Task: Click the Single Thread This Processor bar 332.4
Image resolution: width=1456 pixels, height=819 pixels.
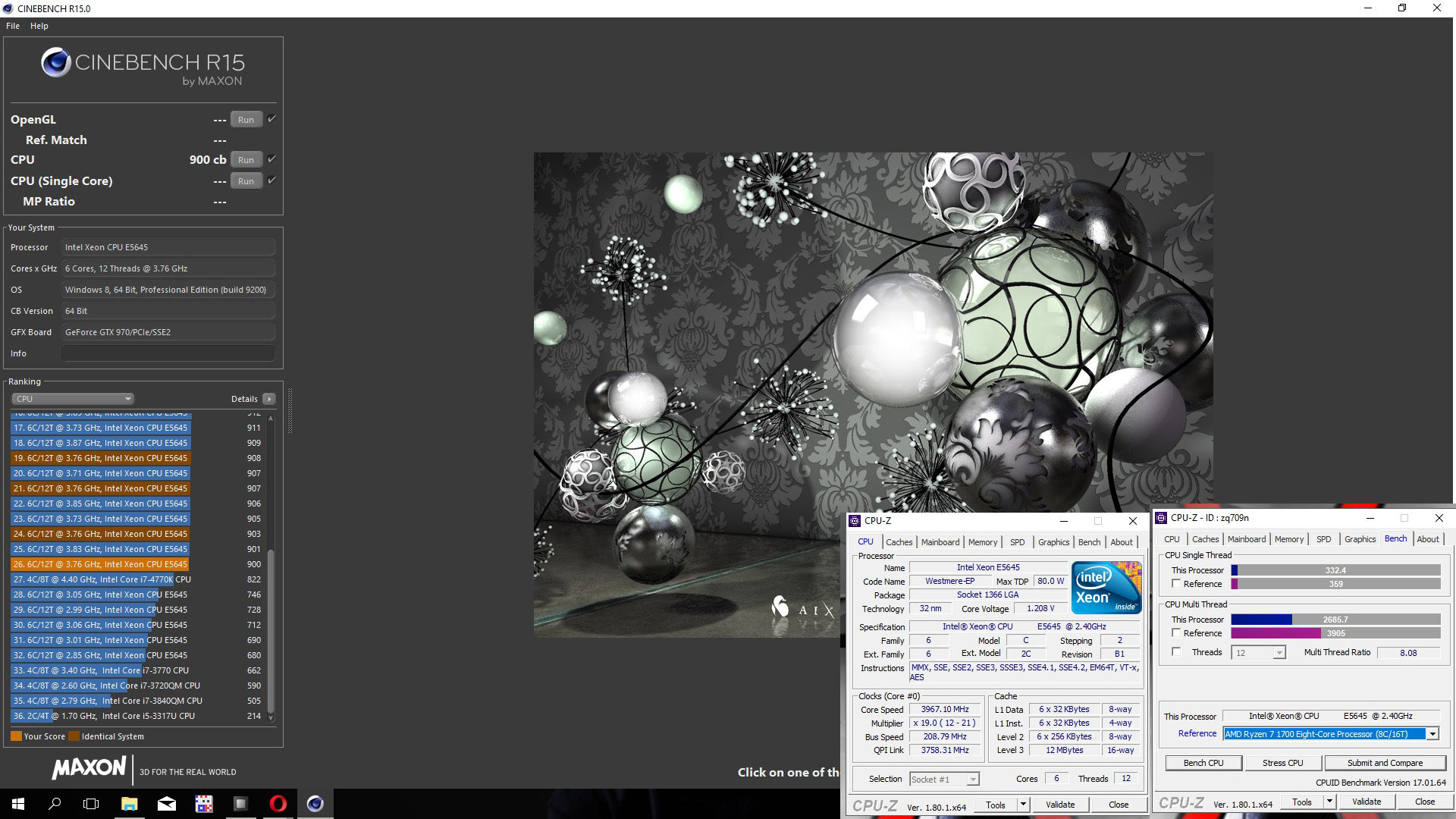Action: 1335,570
